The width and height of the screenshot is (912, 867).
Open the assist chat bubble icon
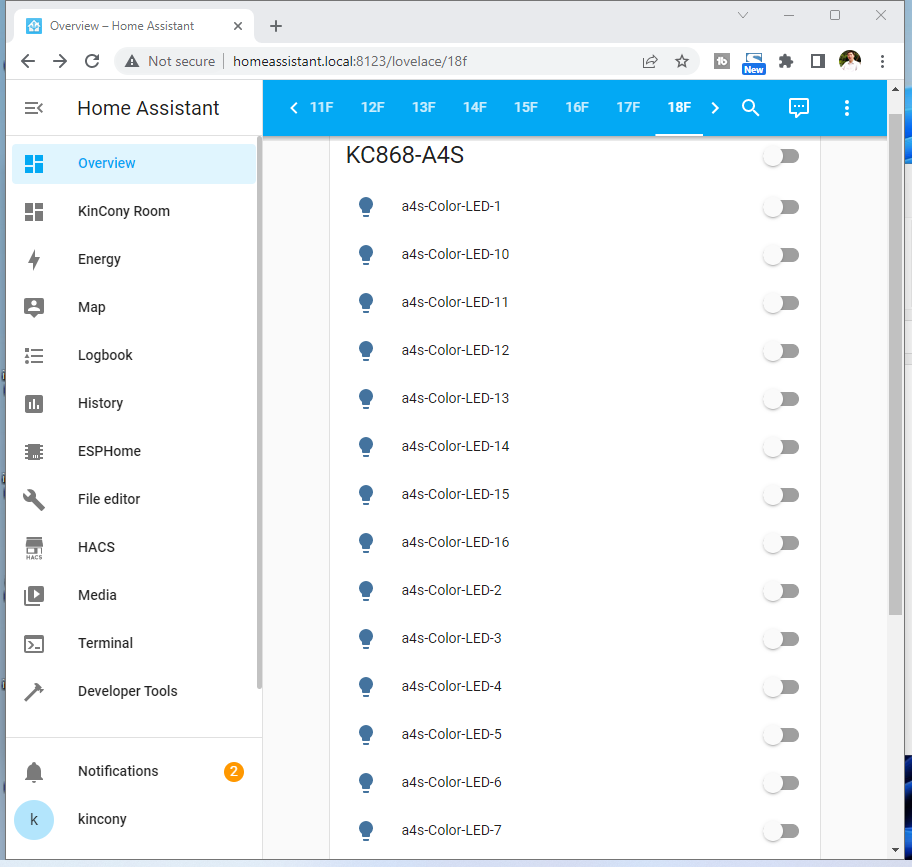click(x=798, y=108)
